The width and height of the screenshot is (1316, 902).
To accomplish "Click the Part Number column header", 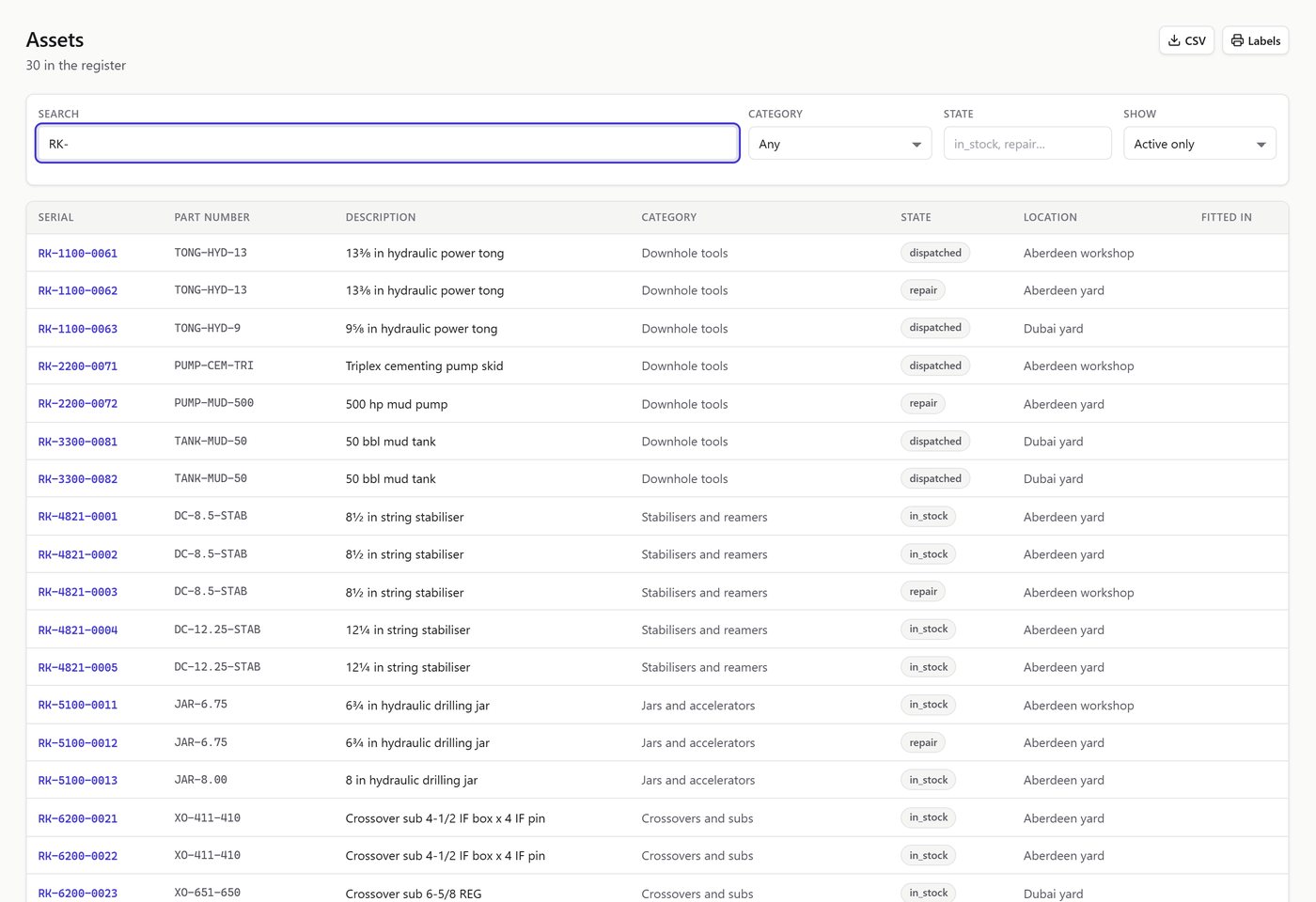I will (211, 217).
